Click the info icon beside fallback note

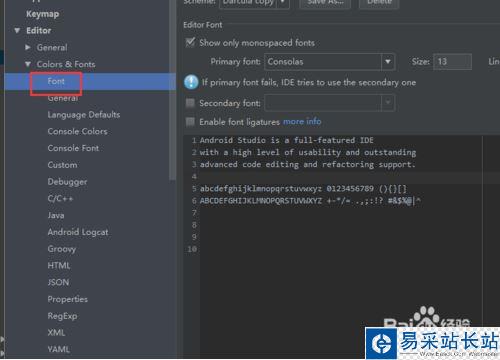(191, 82)
